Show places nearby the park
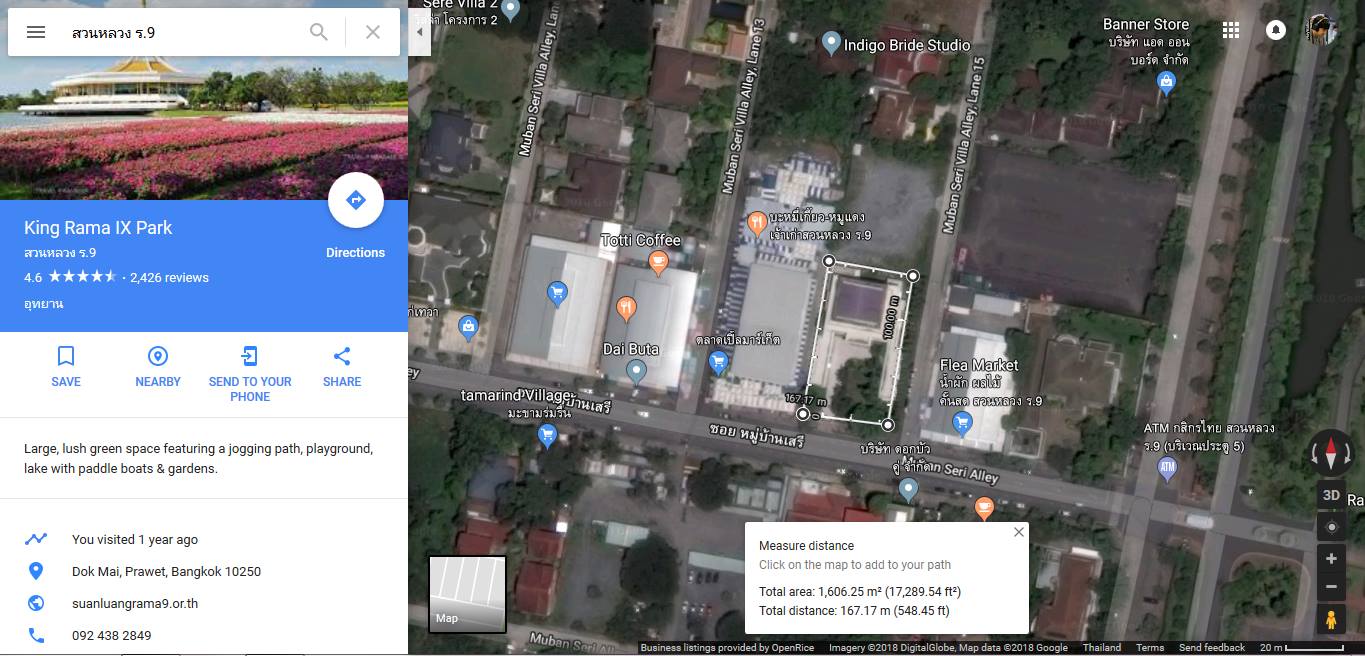Image resolution: width=1365 pixels, height=656 pixels. click(x=158, y=366)
